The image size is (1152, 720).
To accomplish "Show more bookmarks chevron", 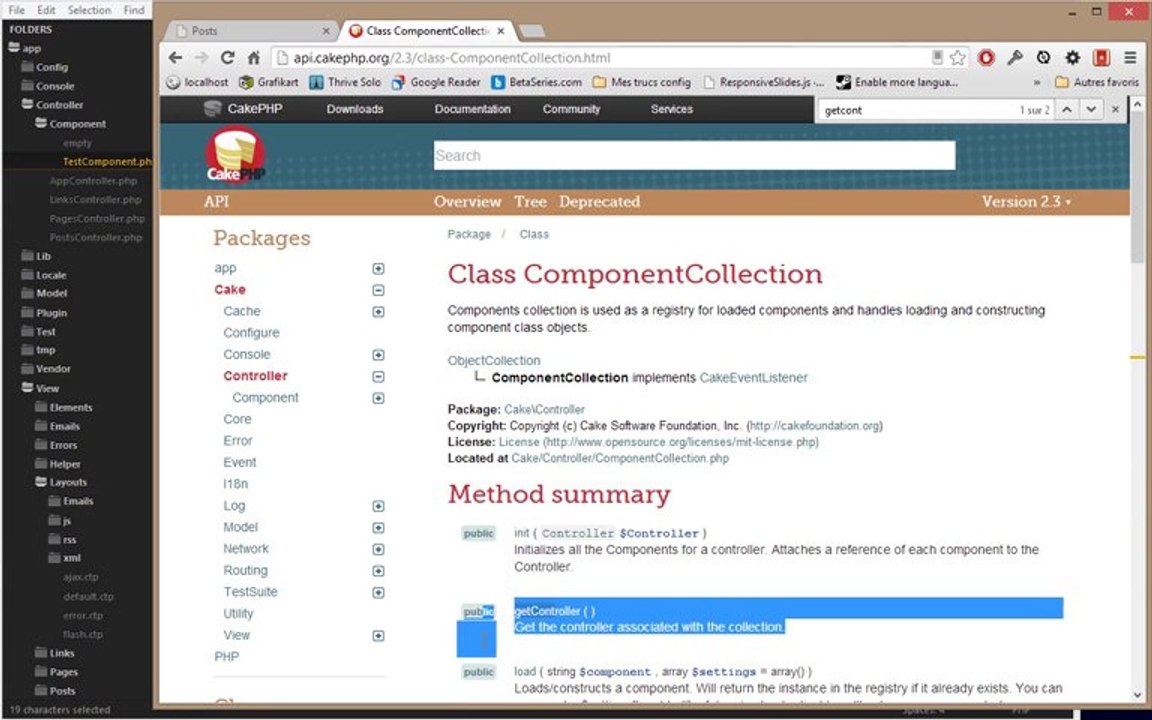I will click(1037, 82).
